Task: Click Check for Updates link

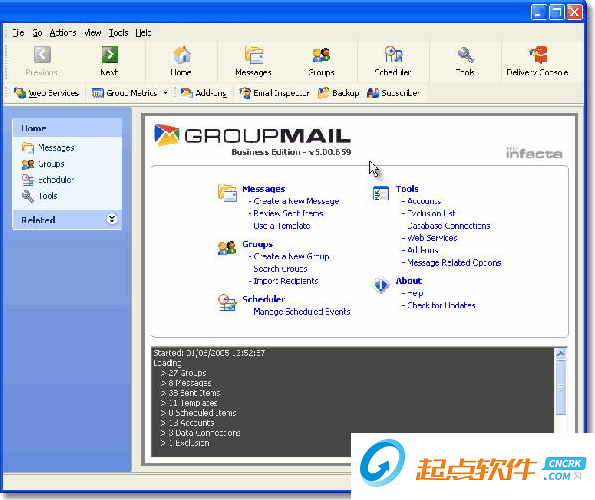Action: [x=441, y=305]
